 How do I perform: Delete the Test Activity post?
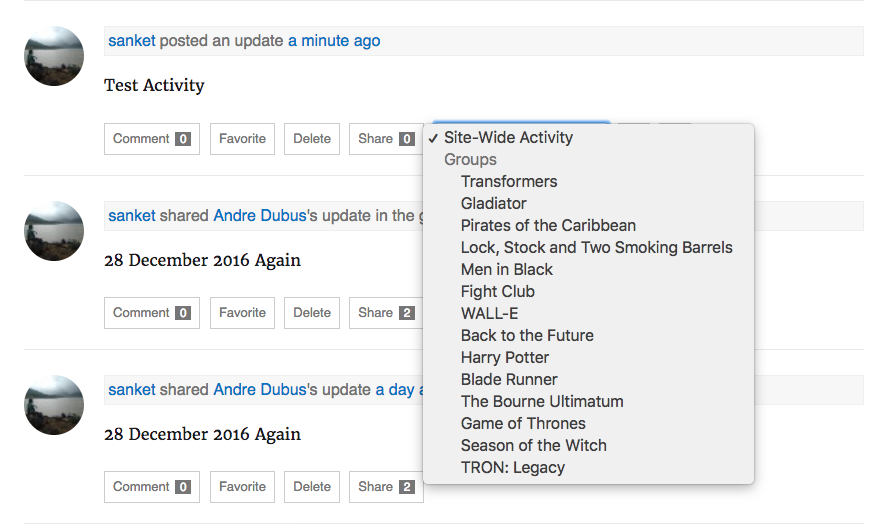coord(311,139)
